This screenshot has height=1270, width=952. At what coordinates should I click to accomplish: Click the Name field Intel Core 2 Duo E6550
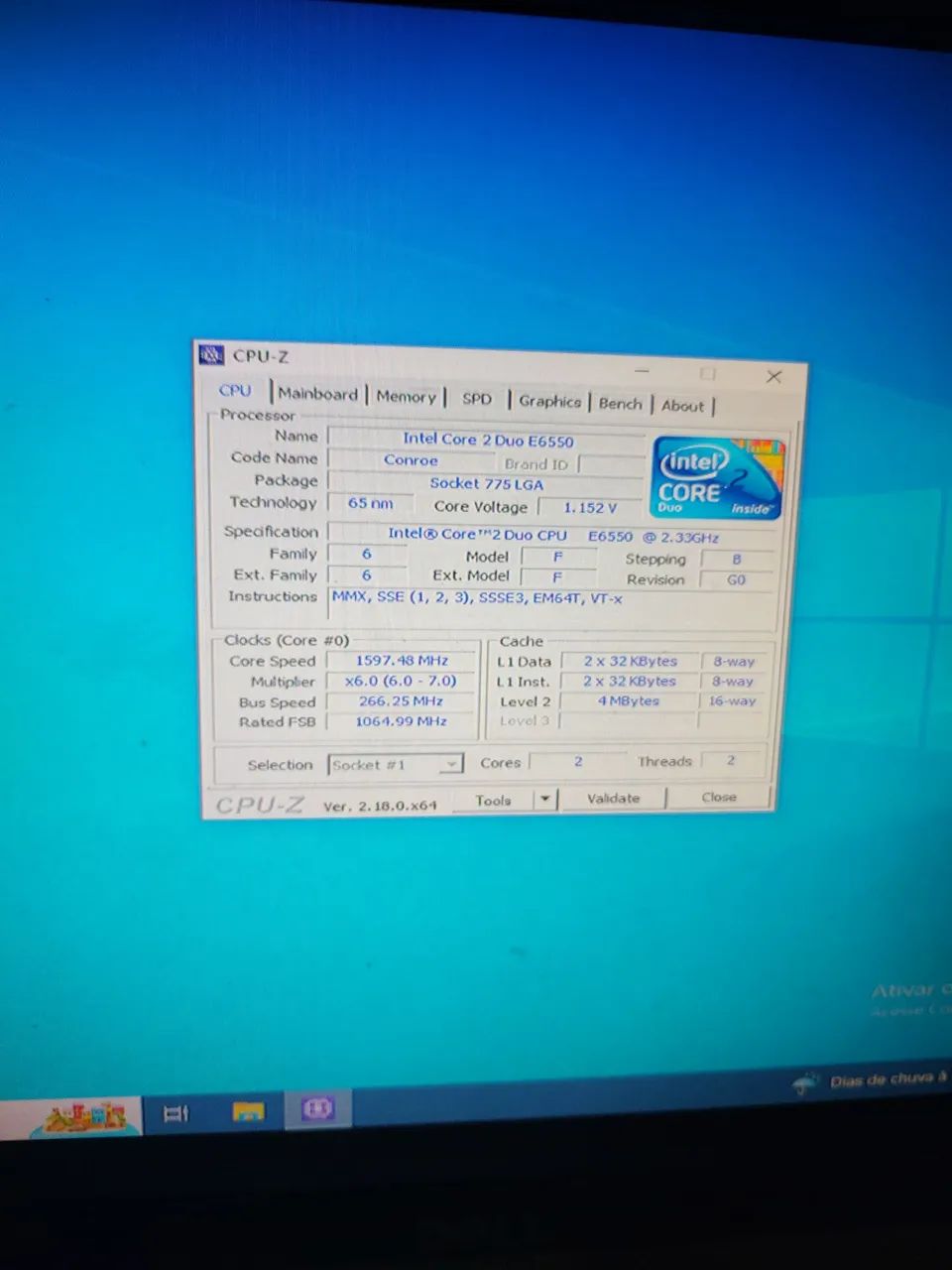pyautogui.click(x=486, y=440)
